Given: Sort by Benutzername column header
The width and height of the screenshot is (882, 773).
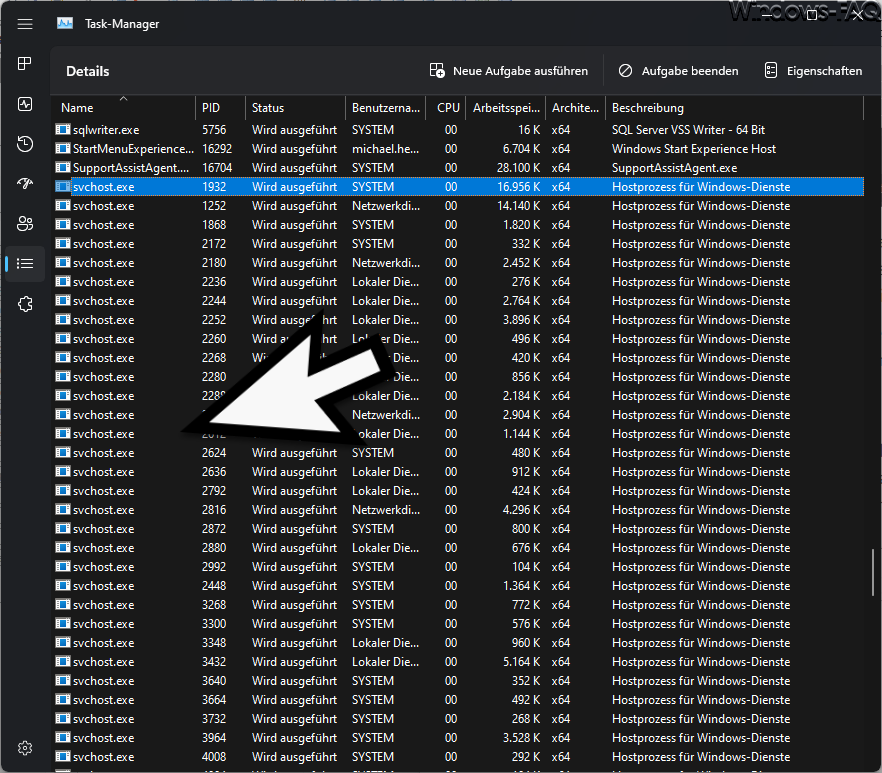Looking at the screenshot, I should pyautogui.click(x=385, y=107).
